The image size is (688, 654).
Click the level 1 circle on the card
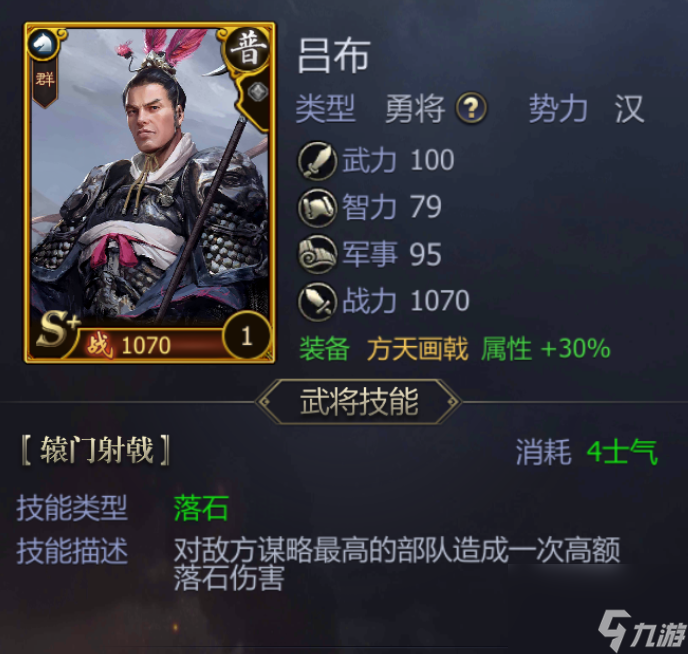(247, 336)
